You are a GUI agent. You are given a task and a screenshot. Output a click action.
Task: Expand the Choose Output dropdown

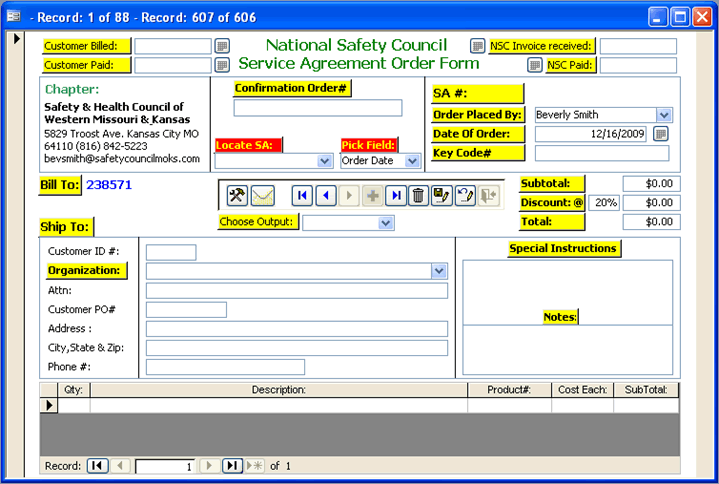point(386,223)
